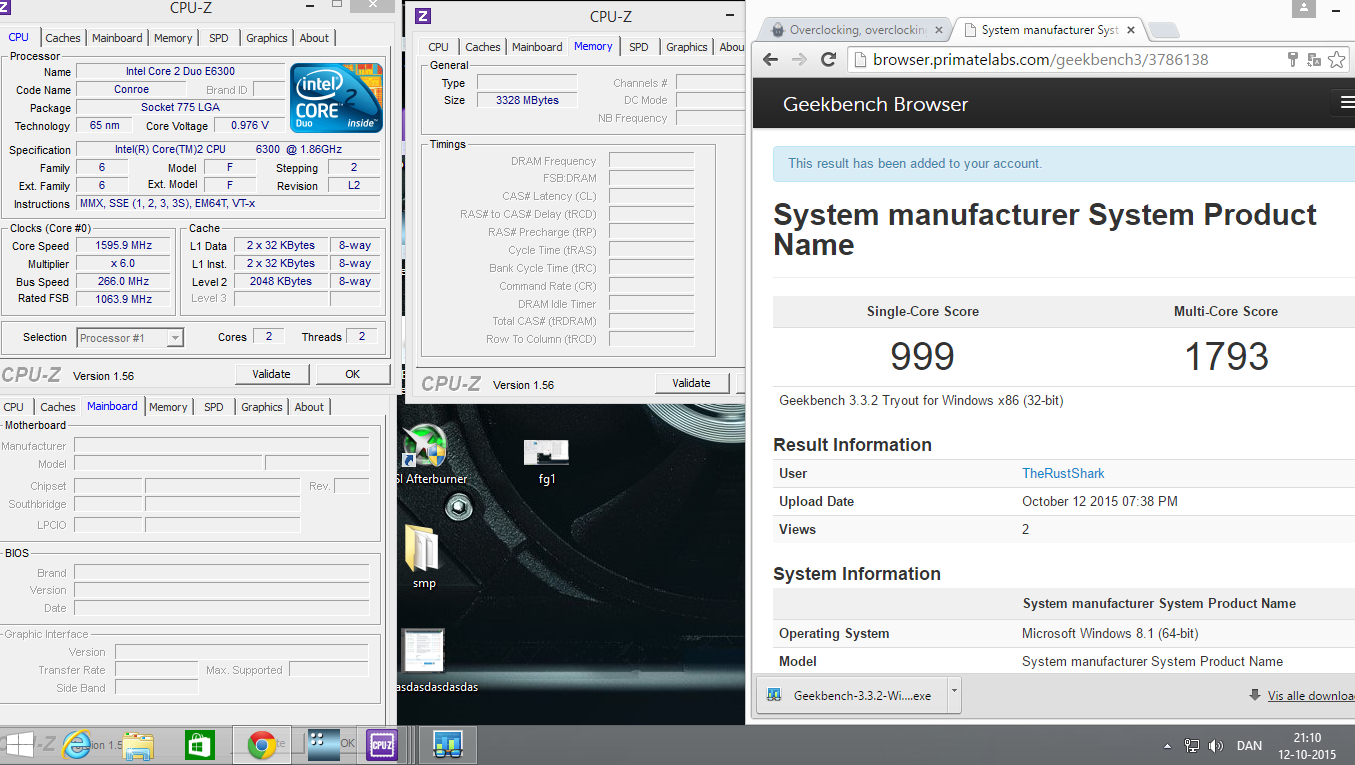Select the fg1 desktop file

pyautogui.click(x=546, y=461)
